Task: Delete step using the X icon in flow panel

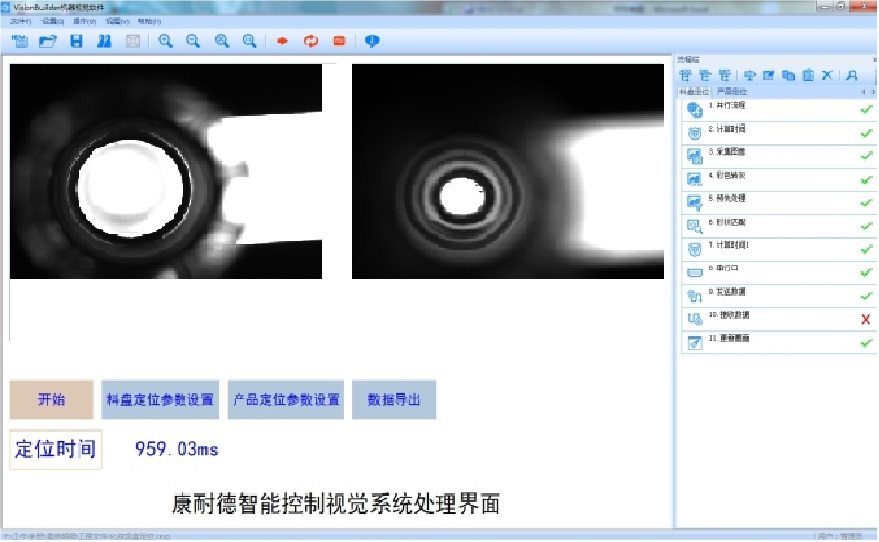Action: coord(827,75)
